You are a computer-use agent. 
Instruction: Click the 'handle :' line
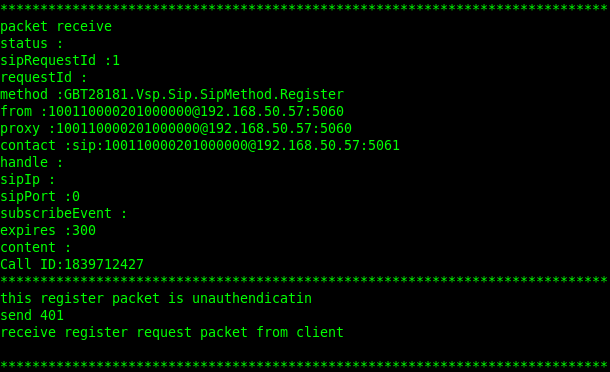click(x=32, y=162)
